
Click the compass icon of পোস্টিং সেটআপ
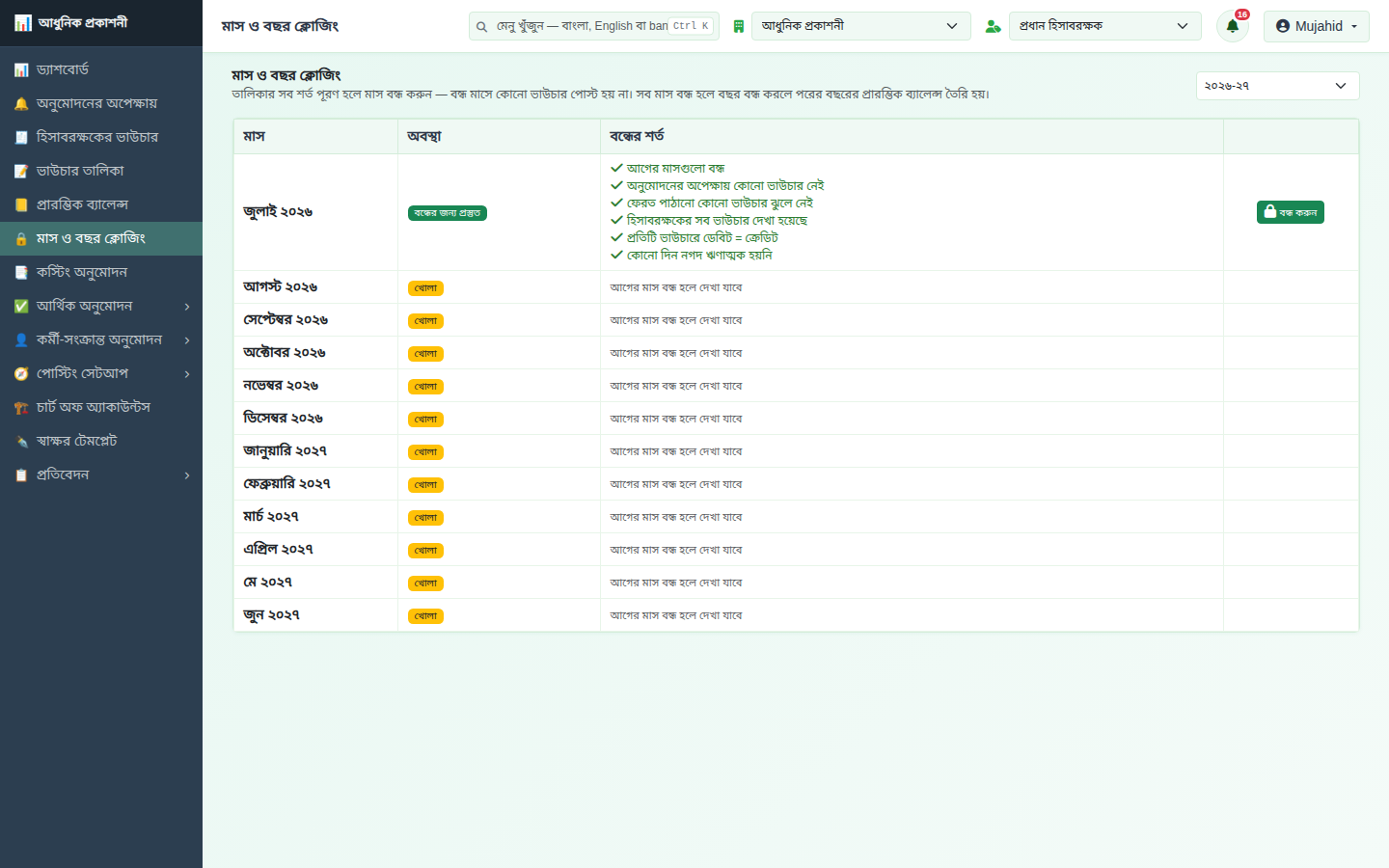(21, 373)
